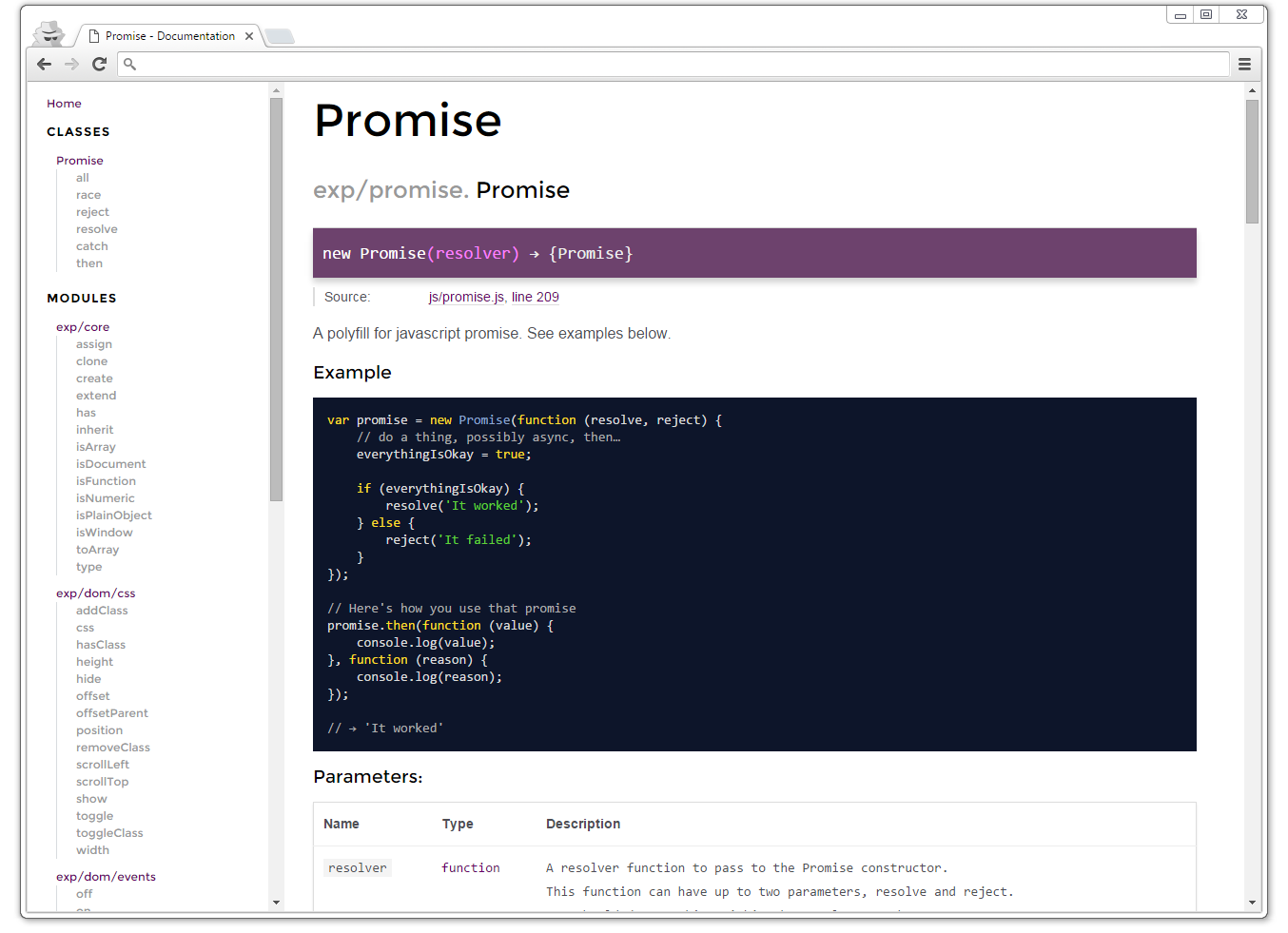Open the browser hamburger menu

(x=1244, y=64)
